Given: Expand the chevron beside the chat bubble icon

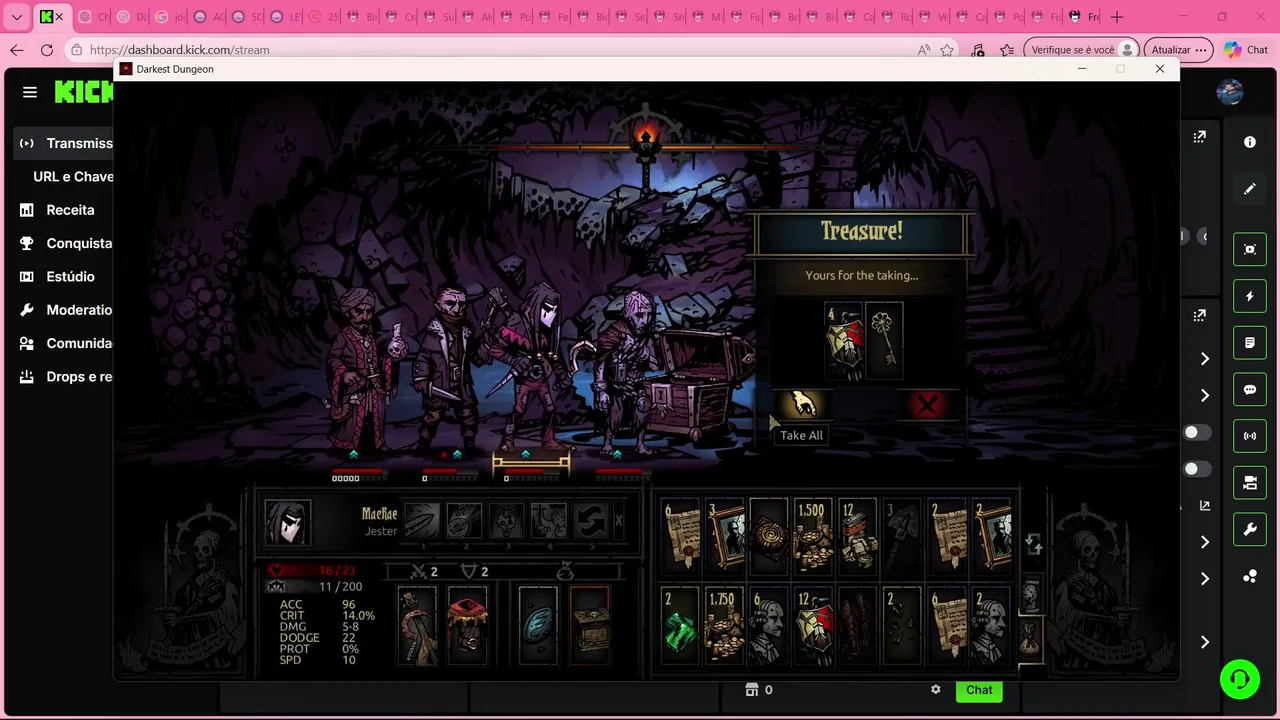Looking at the screenshot, I should (x=1205, y=395).
